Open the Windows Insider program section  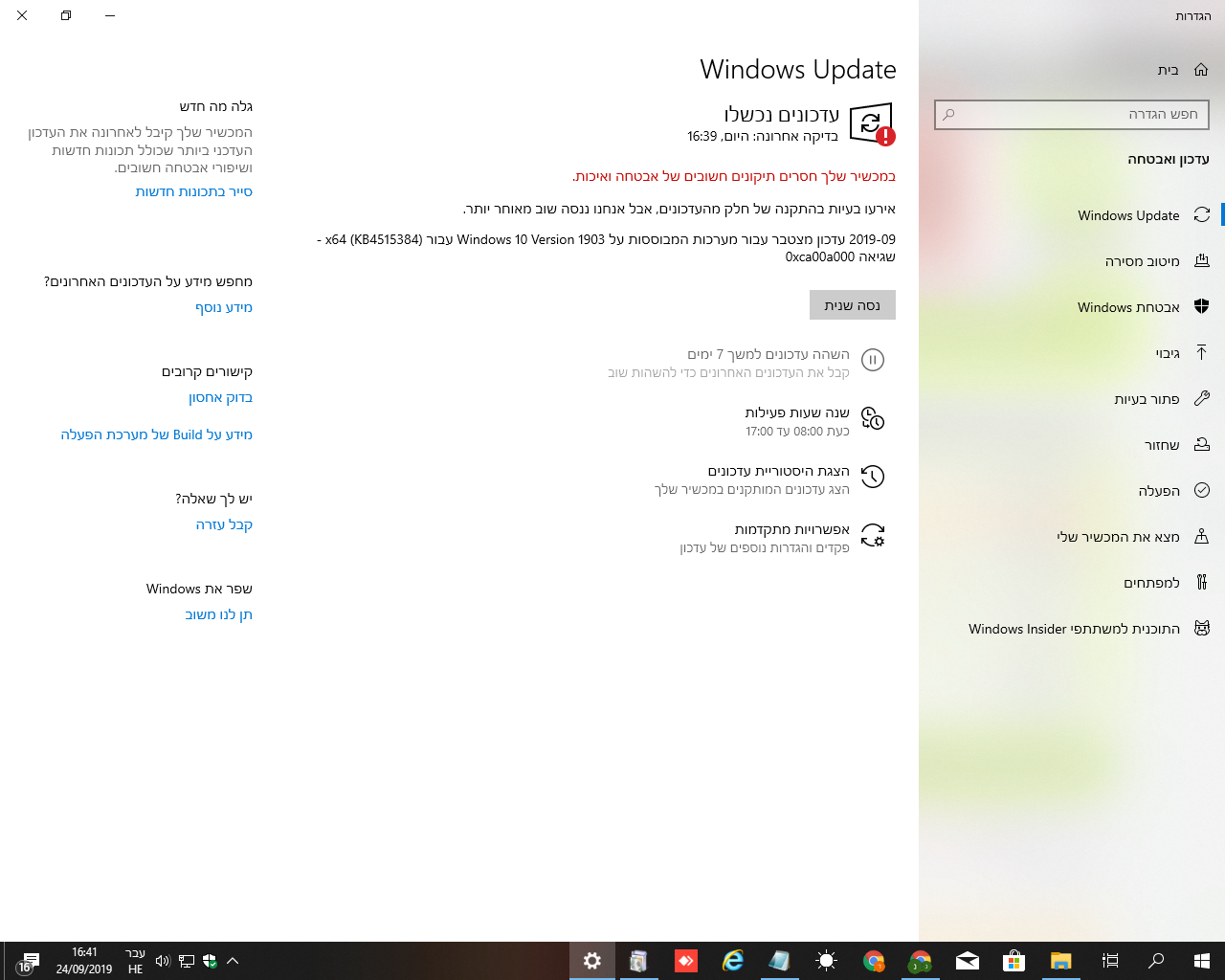1072,629
